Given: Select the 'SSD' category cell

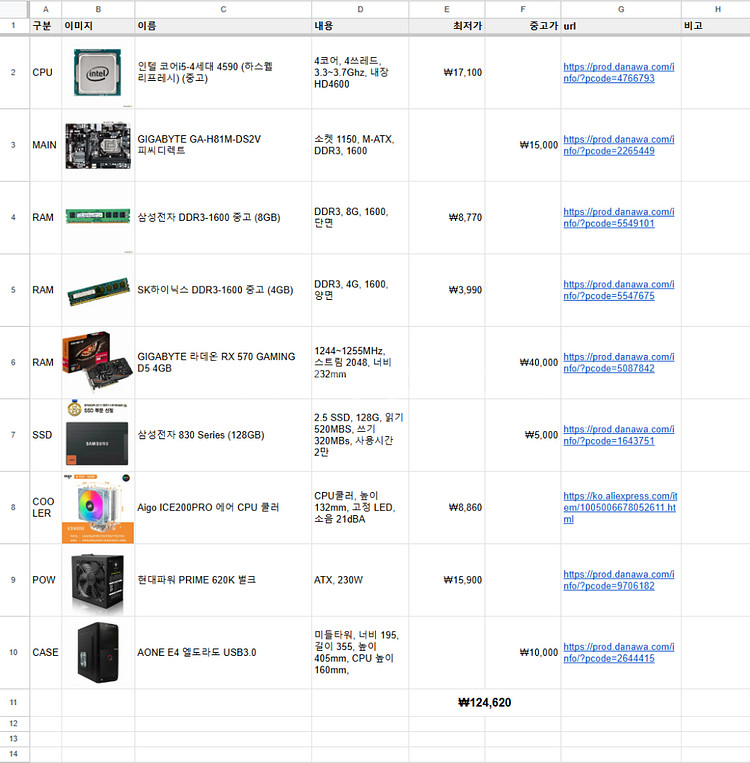Looking at the screenshot, I should [45, 435].
